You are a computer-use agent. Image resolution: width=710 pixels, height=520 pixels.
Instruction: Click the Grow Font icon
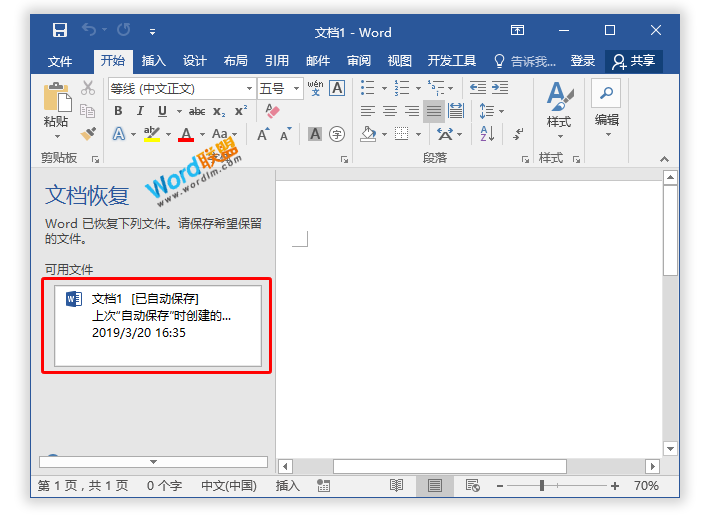[263, 135]
